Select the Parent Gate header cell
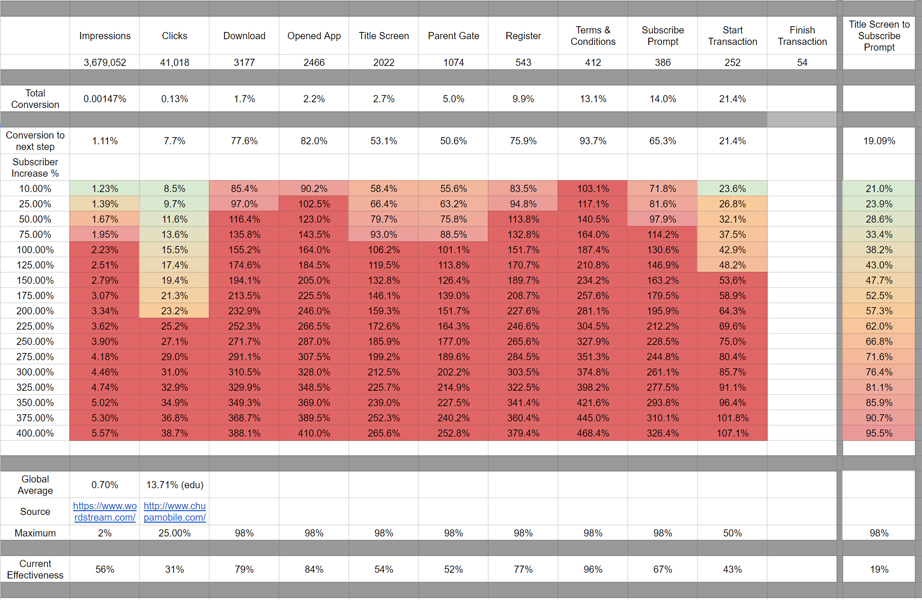922x600 pixels. pyautogui.click(x=453, y=36)
